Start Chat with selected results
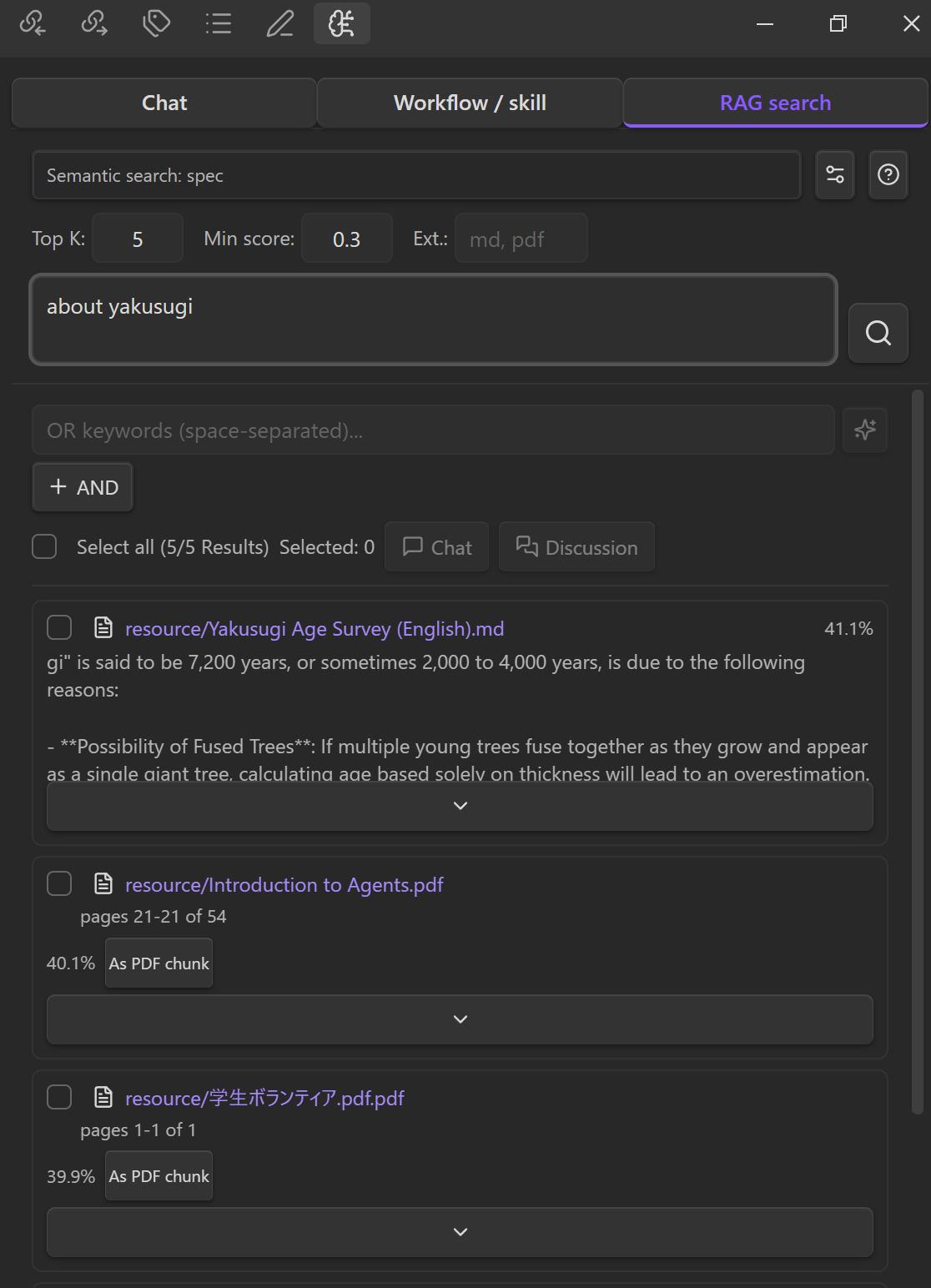The image size is (931, 1288). [x=436, y=547]
